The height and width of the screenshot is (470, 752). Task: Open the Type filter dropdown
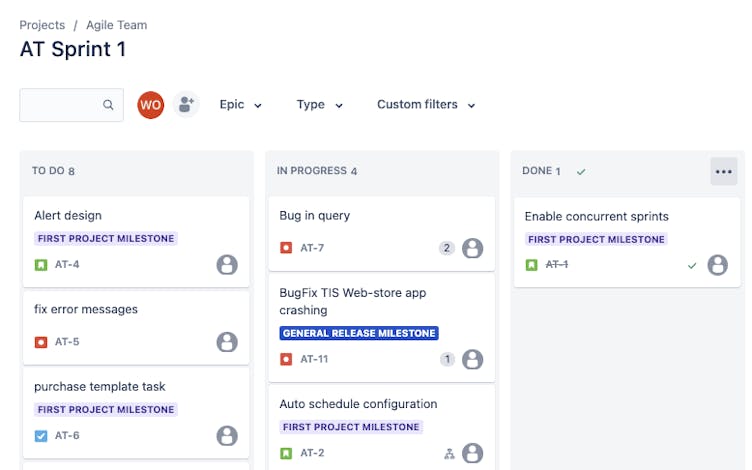[x=319, y=105]
